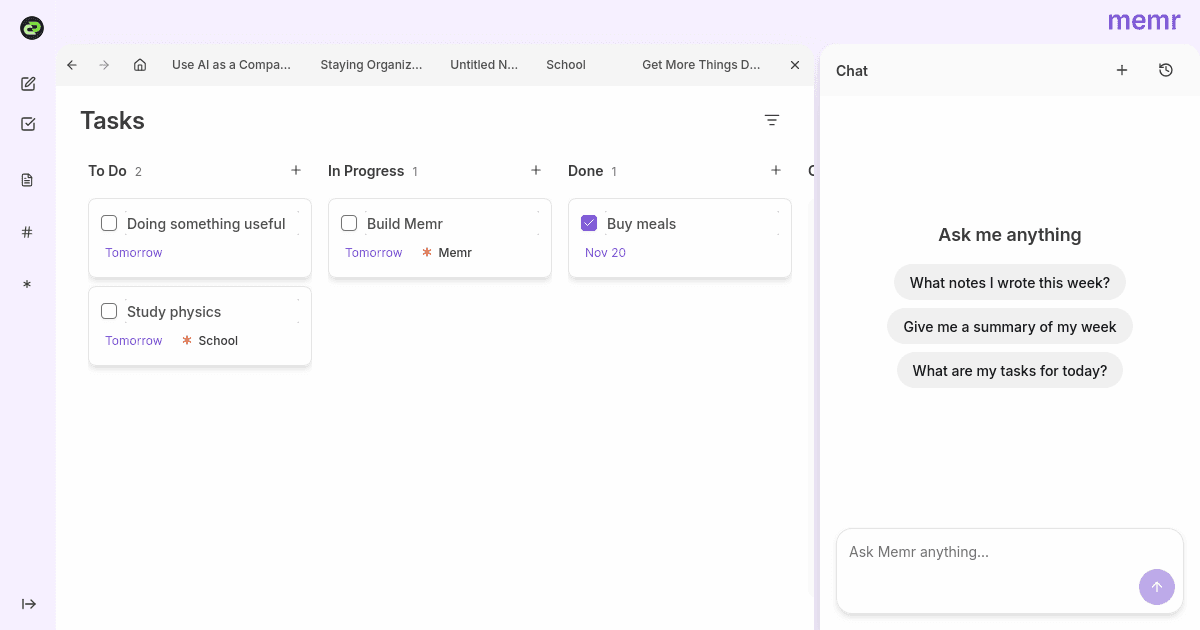Start a new chat with plus icon

1122,70
